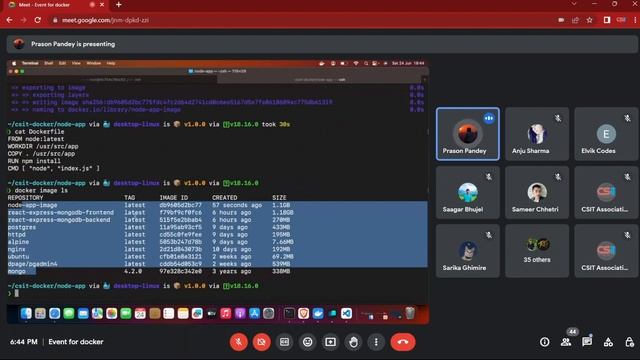Screen dimensions: 640x360
Task: Open View menu in shared Mac screen
Action: [76, 63]
